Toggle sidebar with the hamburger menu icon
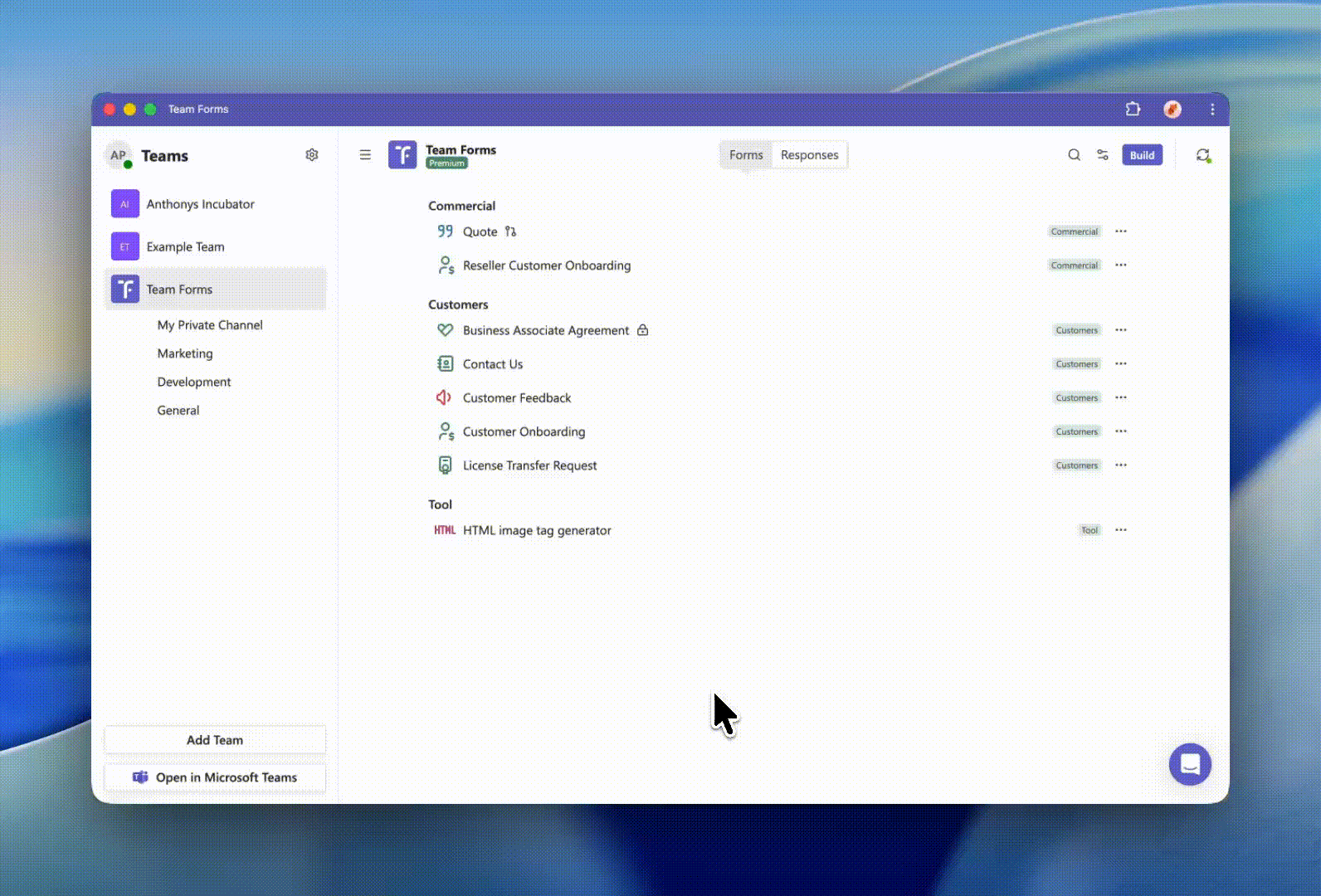 [x=365, y=155]
